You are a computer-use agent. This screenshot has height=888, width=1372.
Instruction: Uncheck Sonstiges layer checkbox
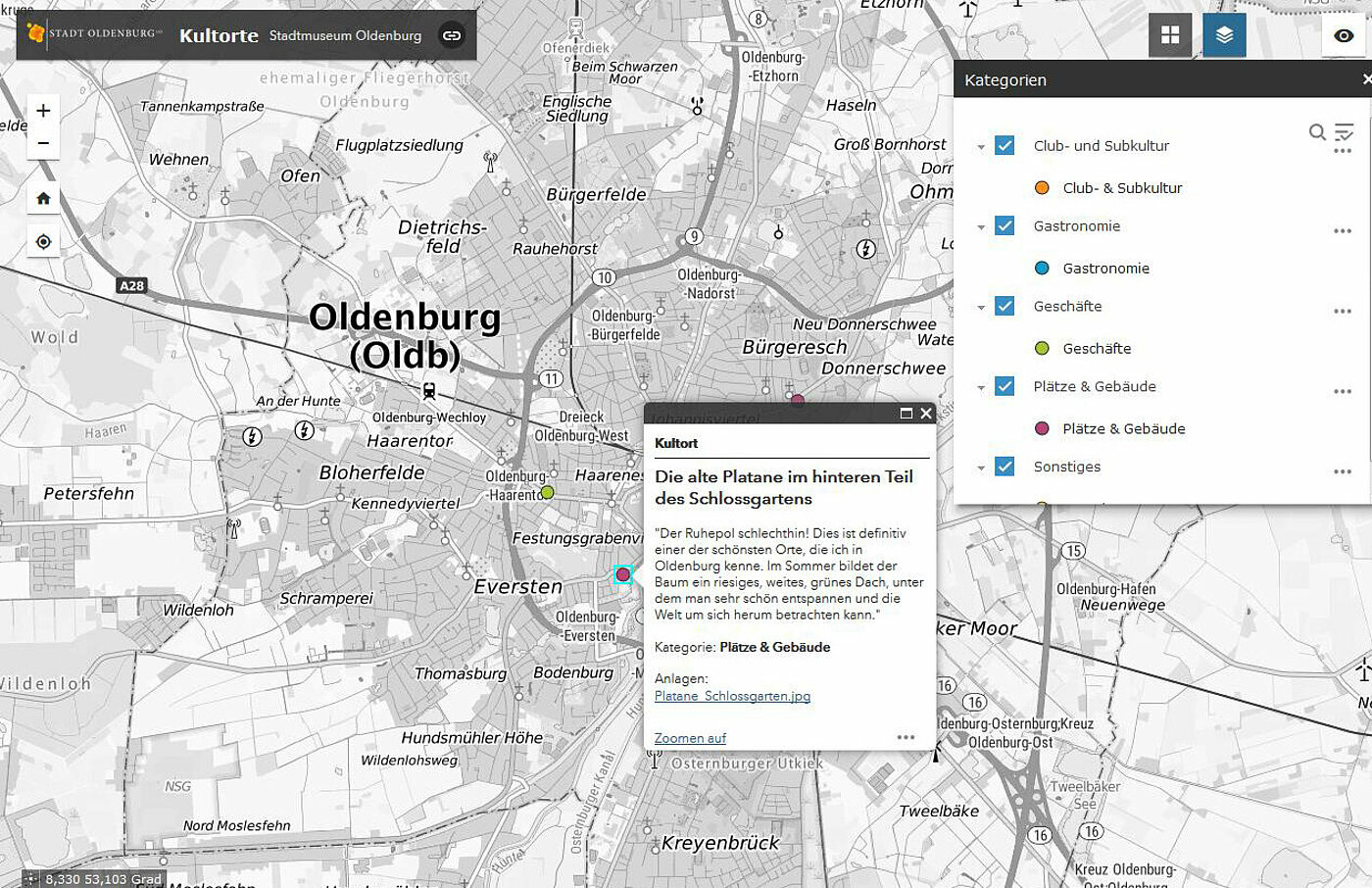(1004, 467)
